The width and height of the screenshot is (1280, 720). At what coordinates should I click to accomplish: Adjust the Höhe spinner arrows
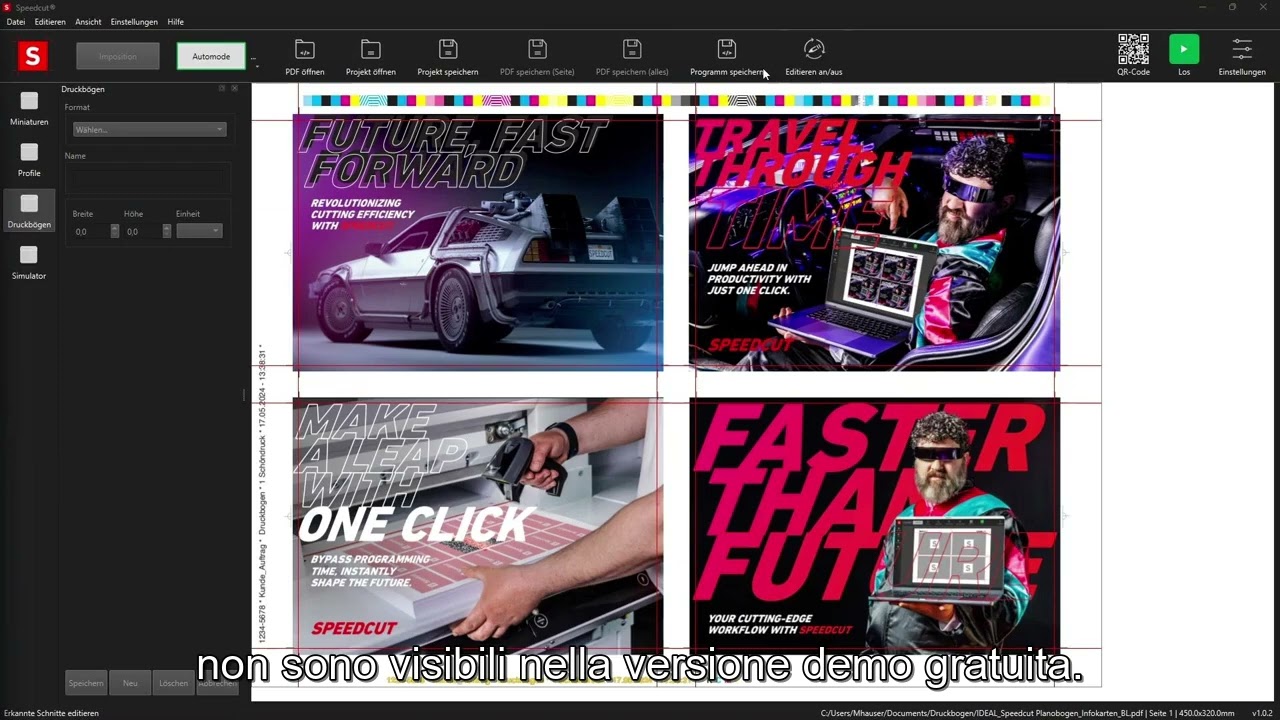[167, 231]
